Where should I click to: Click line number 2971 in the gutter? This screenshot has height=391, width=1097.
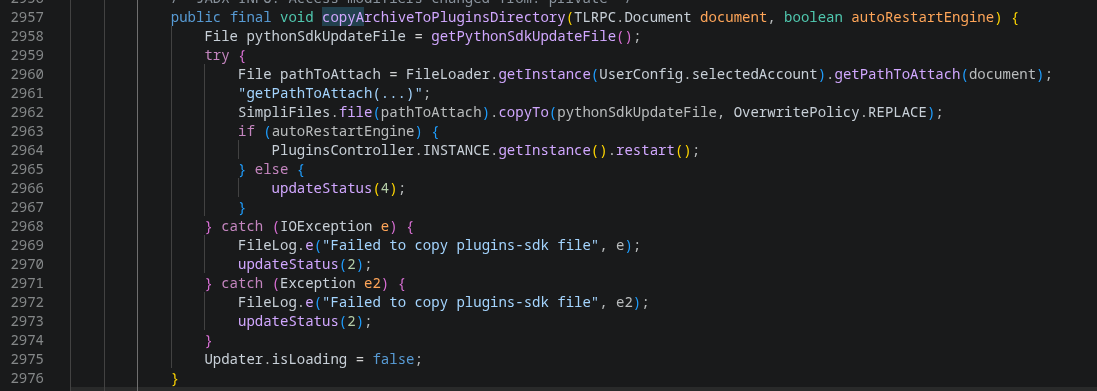click(27, 283)
